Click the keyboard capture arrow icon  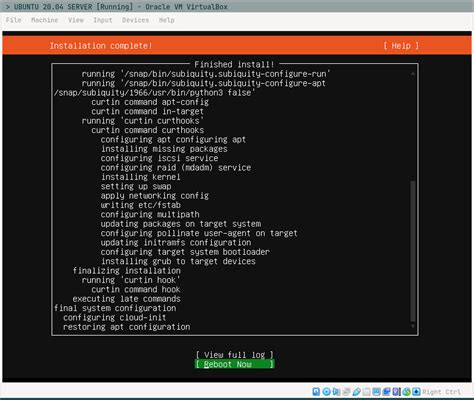[x=416, y=392]
